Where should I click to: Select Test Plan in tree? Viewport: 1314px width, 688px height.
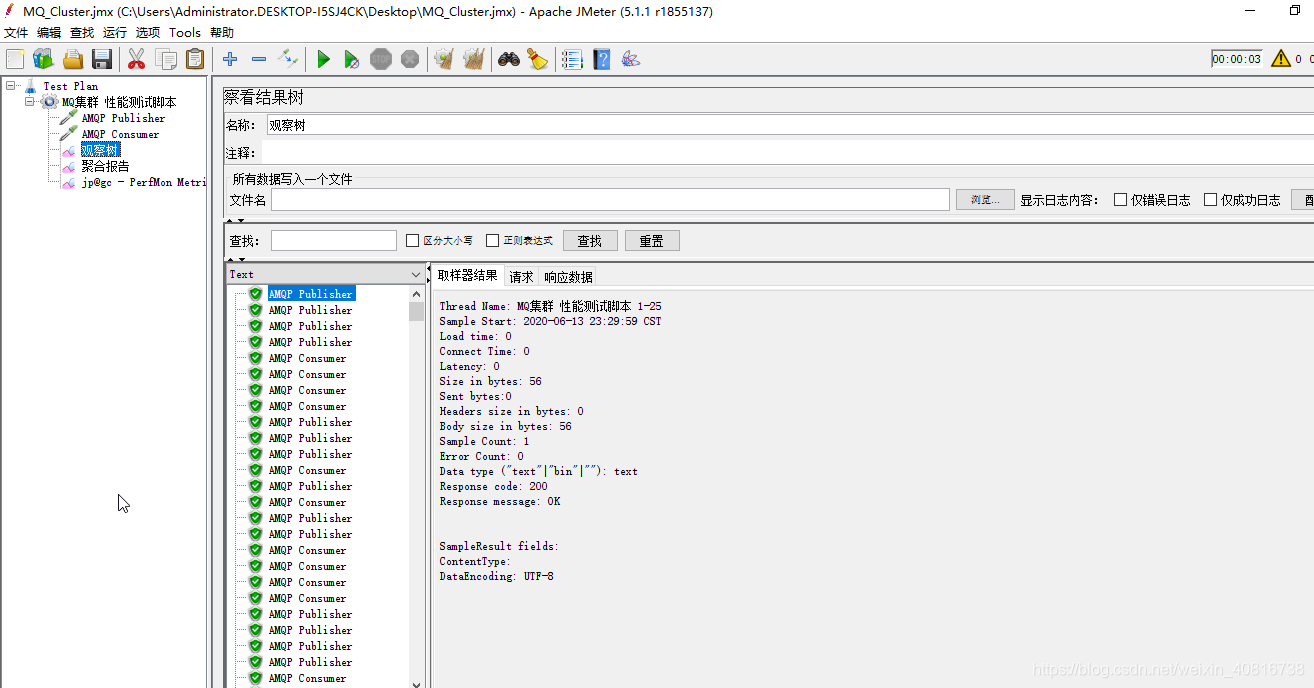tap(71, 86)
